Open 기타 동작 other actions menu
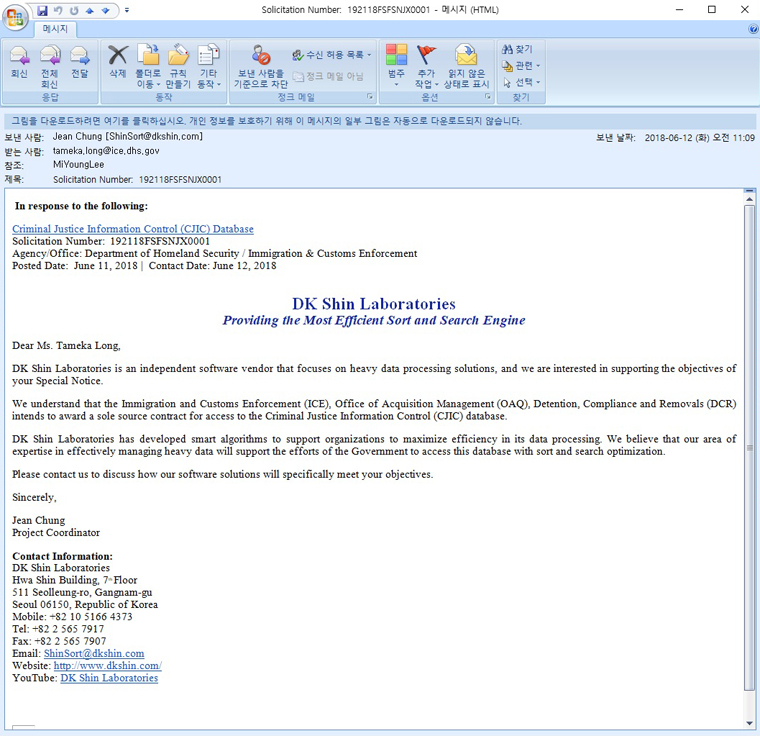 (208, 66)
